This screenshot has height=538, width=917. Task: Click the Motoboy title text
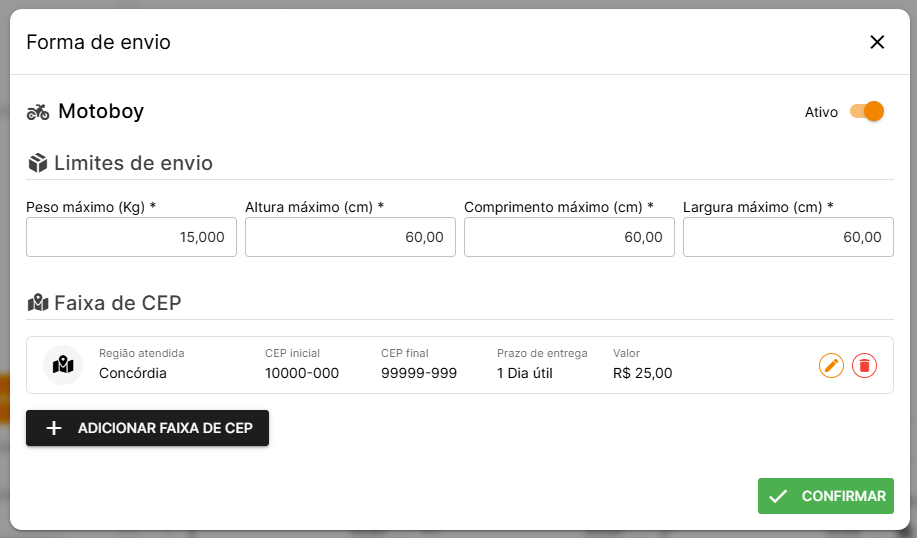pos(101,111)
